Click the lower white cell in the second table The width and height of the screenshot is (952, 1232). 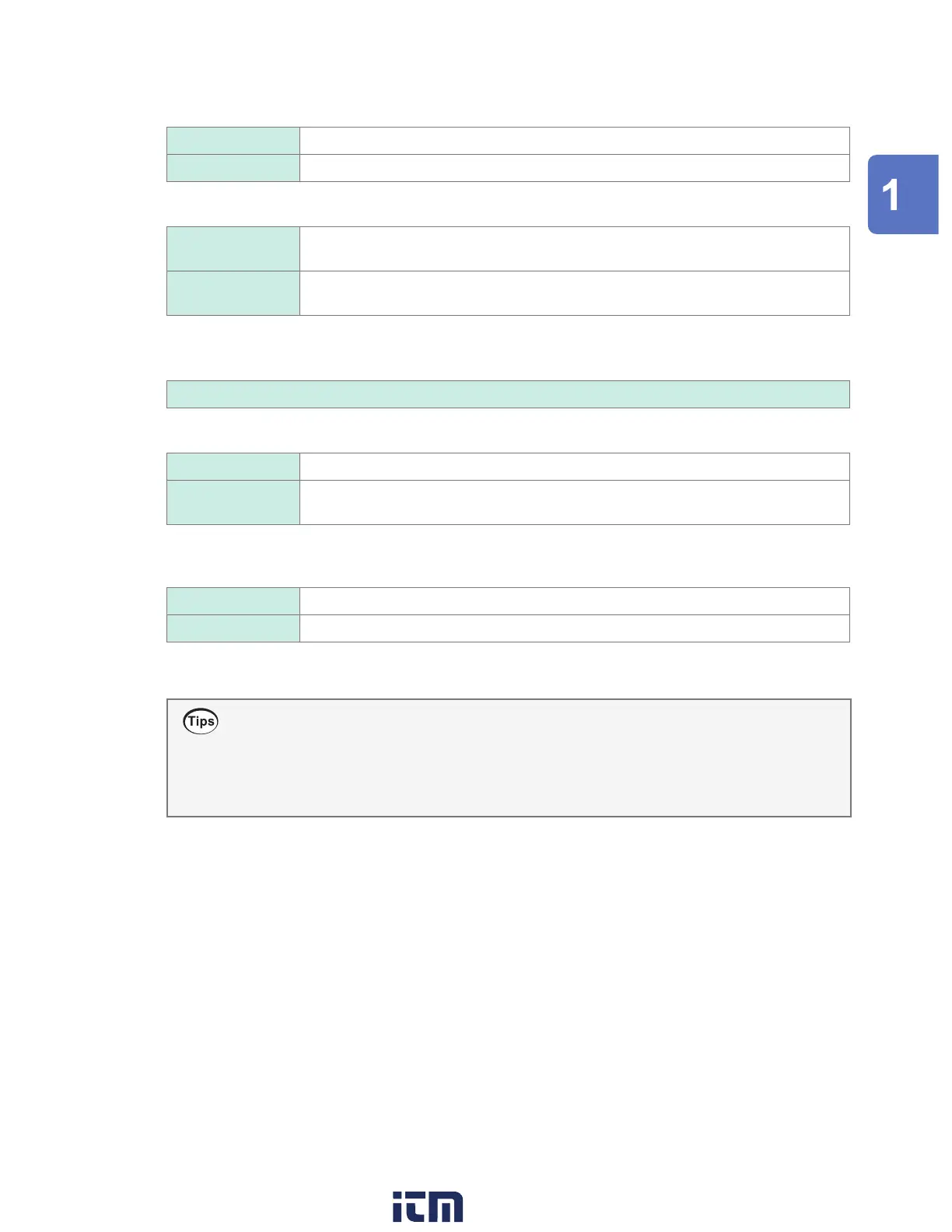(x=574, y=293)
